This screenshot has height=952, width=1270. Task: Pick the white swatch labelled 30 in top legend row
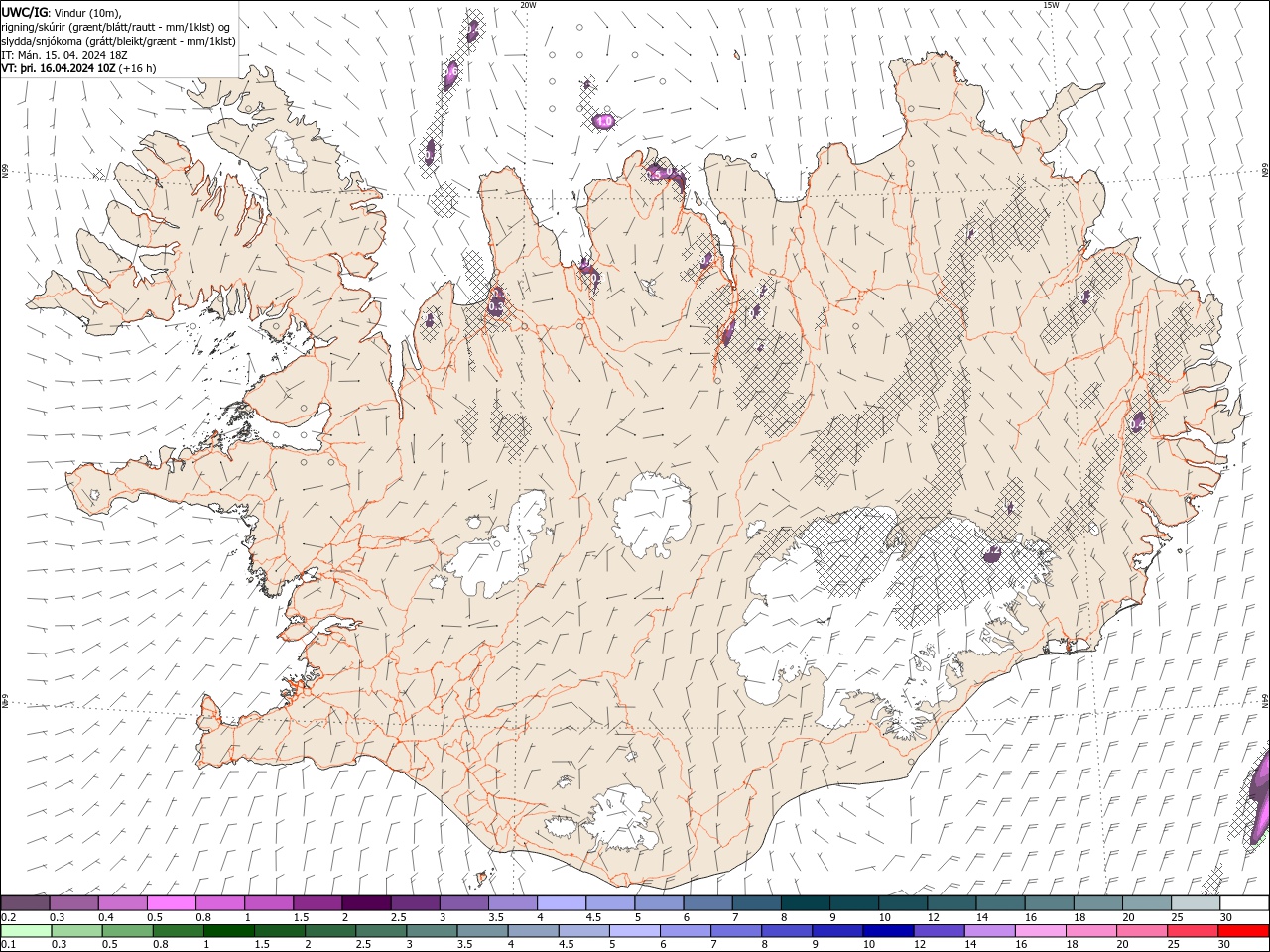click(1243, 903)
